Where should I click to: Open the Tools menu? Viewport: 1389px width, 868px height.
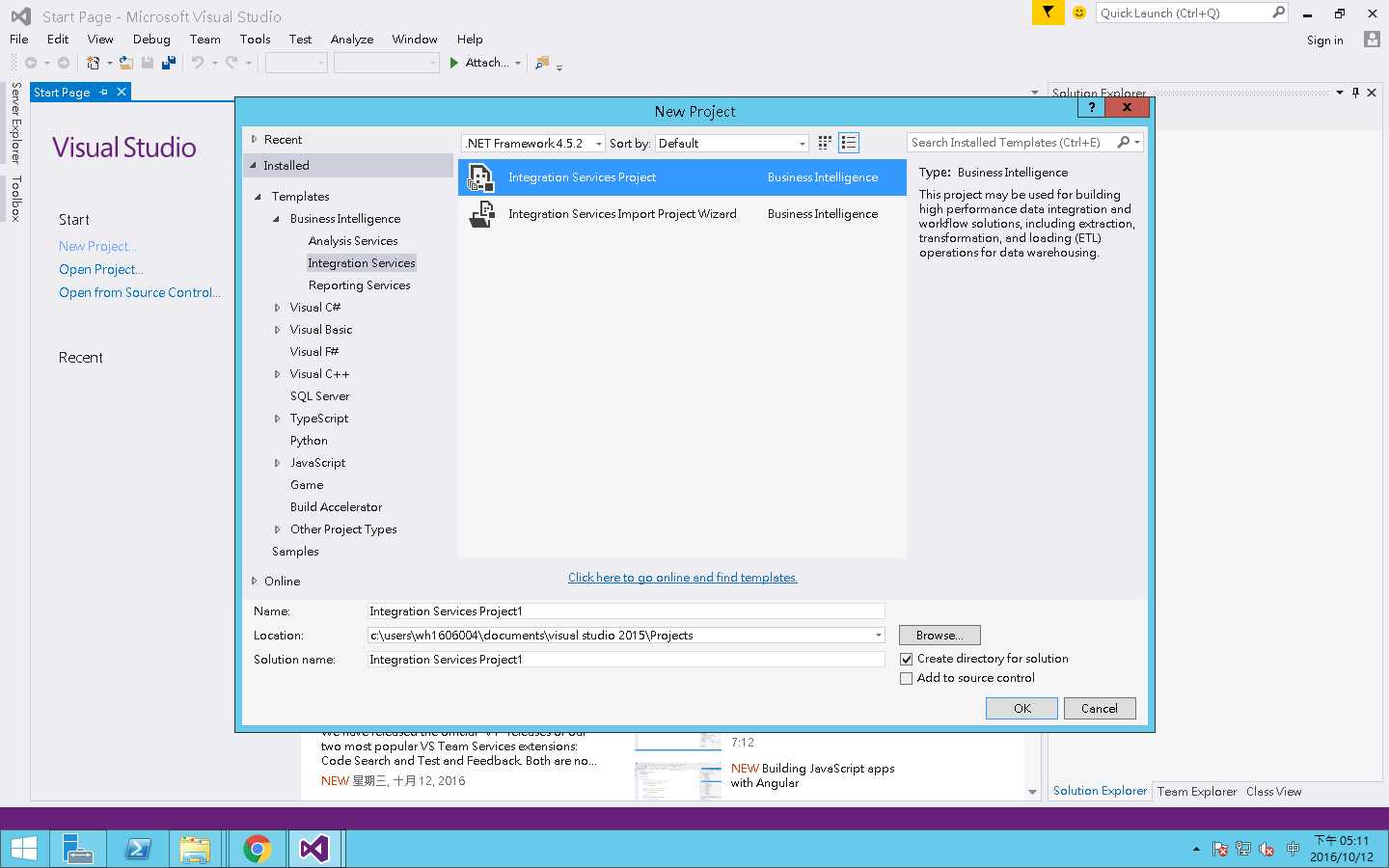[255, 39]
